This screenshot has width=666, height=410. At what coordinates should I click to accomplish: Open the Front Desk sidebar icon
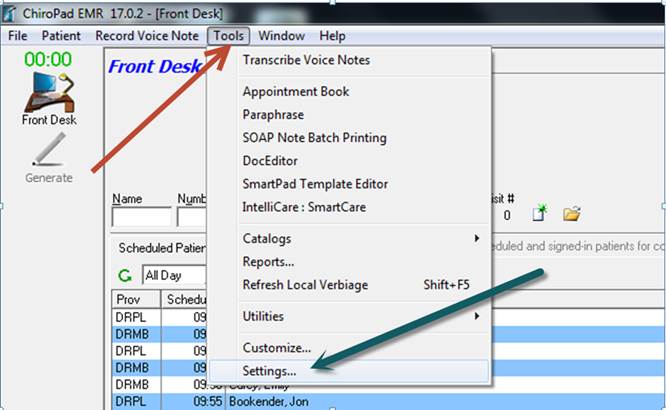coord(49,99)
